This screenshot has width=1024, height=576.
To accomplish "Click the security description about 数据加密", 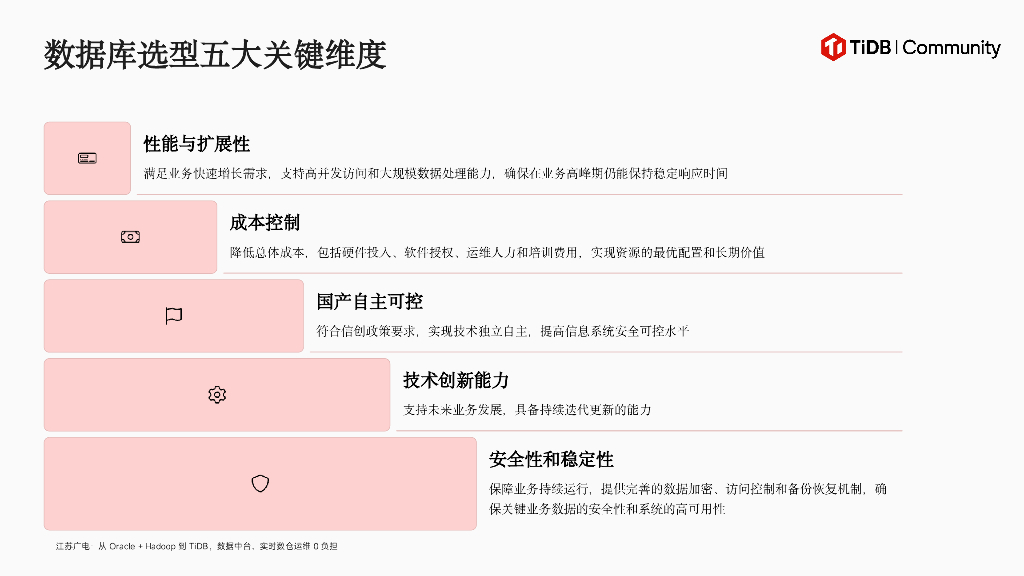I will 688,489.
